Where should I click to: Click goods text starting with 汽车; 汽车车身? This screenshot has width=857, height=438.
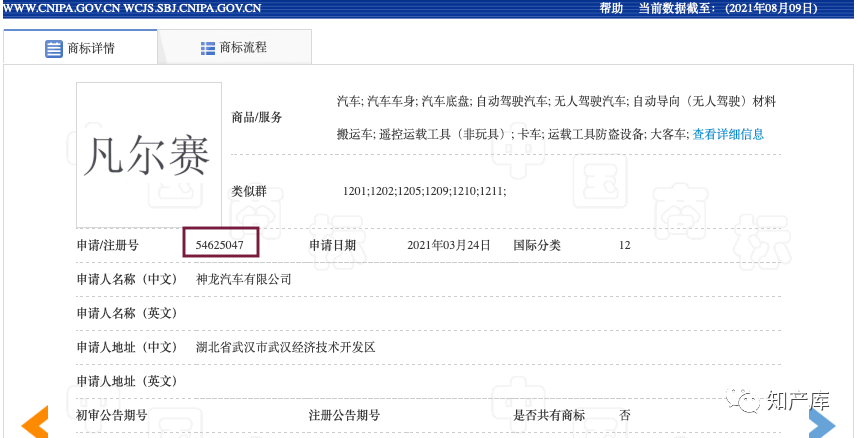point(556,101)
